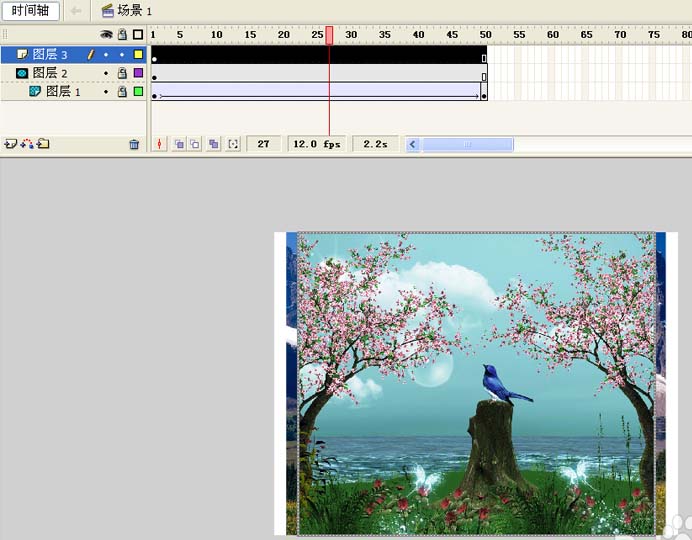Viewport: 692px width, 540px height.
Task: Select layer 图层 1 in the layer list
Action: click(64, 91)
